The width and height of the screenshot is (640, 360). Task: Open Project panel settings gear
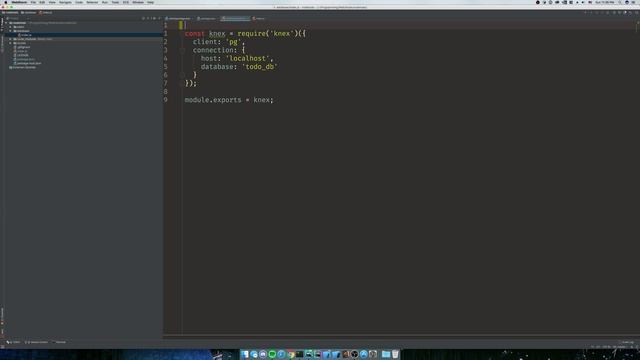point(154,18)
